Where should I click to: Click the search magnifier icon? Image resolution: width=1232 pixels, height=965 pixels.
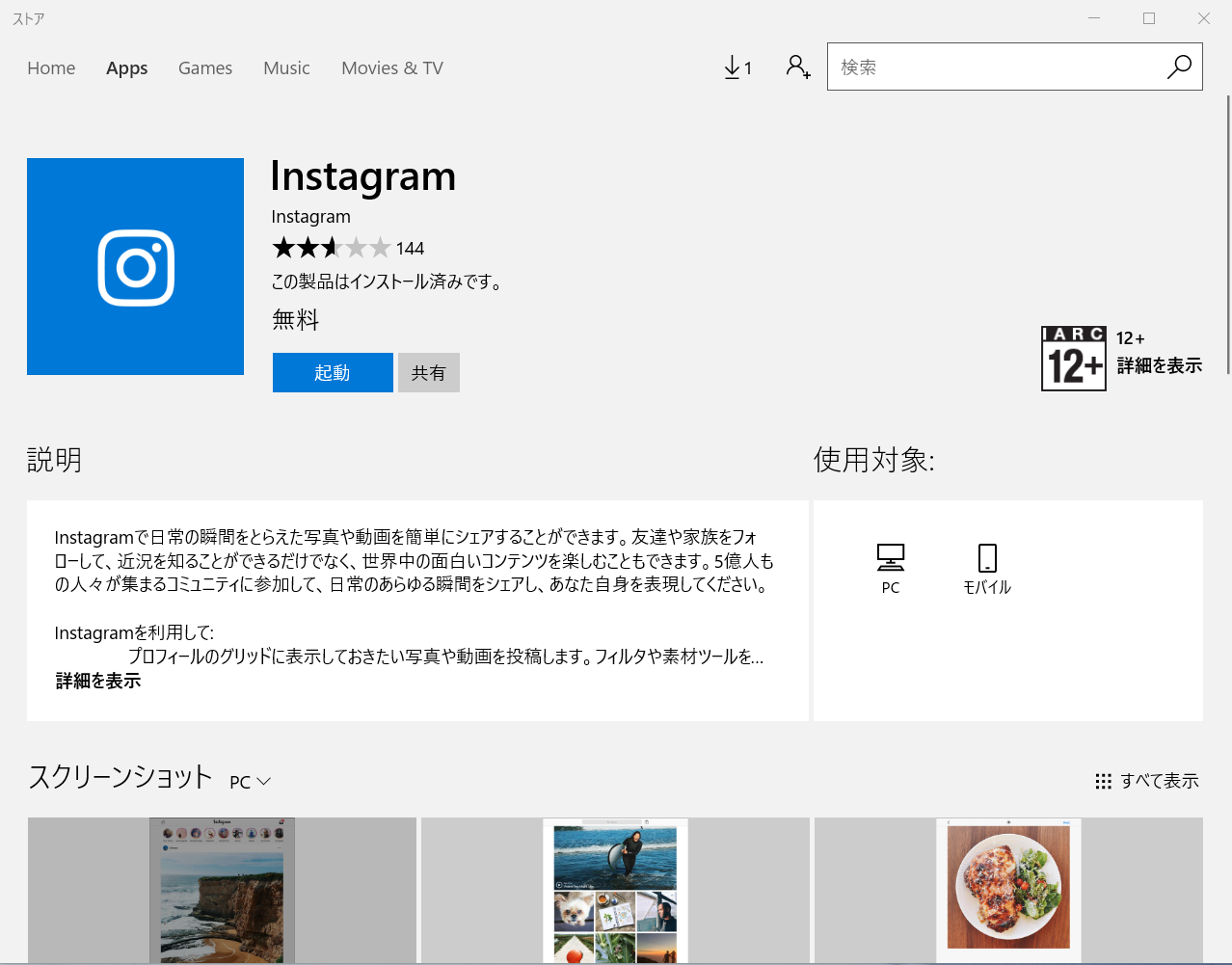pyautogui.click(x=1179, y=67)
